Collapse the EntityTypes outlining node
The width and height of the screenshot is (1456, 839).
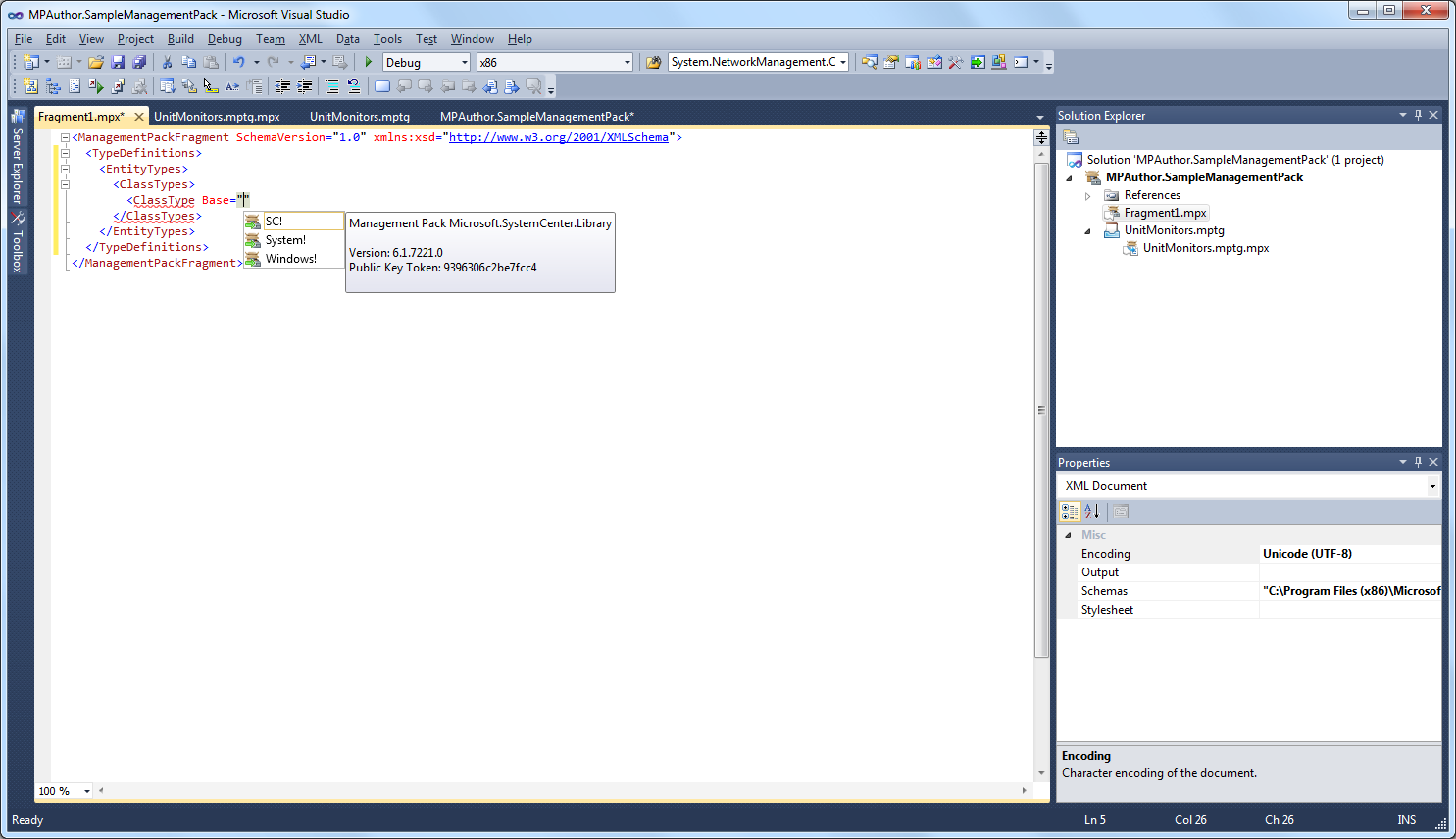pos(65,169)
